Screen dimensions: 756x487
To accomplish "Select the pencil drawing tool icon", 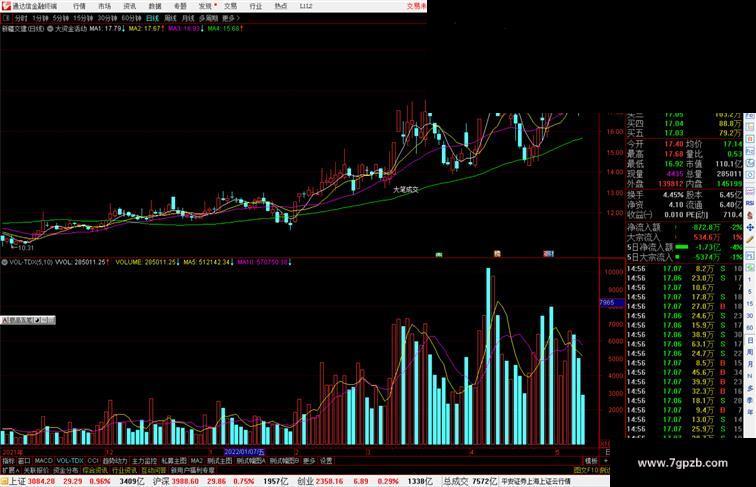I will [x=750, y=239].
